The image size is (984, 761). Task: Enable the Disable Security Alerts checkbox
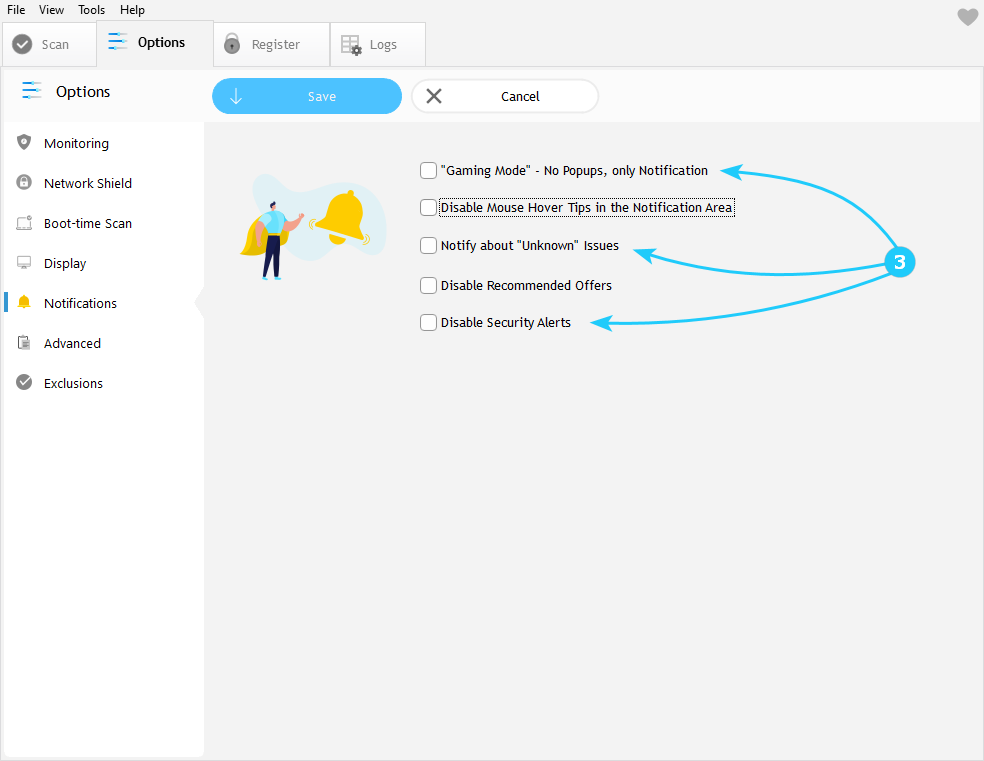pos(429,323)
